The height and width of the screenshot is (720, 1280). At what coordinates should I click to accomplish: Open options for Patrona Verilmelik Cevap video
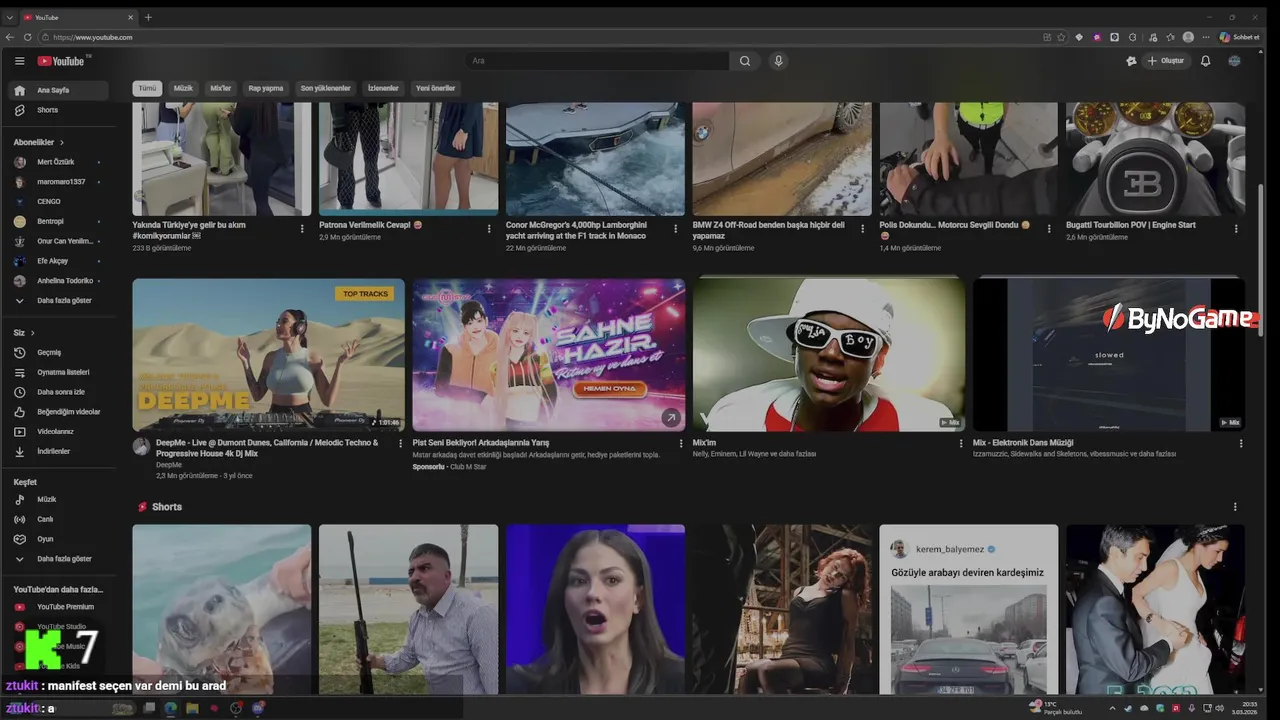(x=489, y=229)
